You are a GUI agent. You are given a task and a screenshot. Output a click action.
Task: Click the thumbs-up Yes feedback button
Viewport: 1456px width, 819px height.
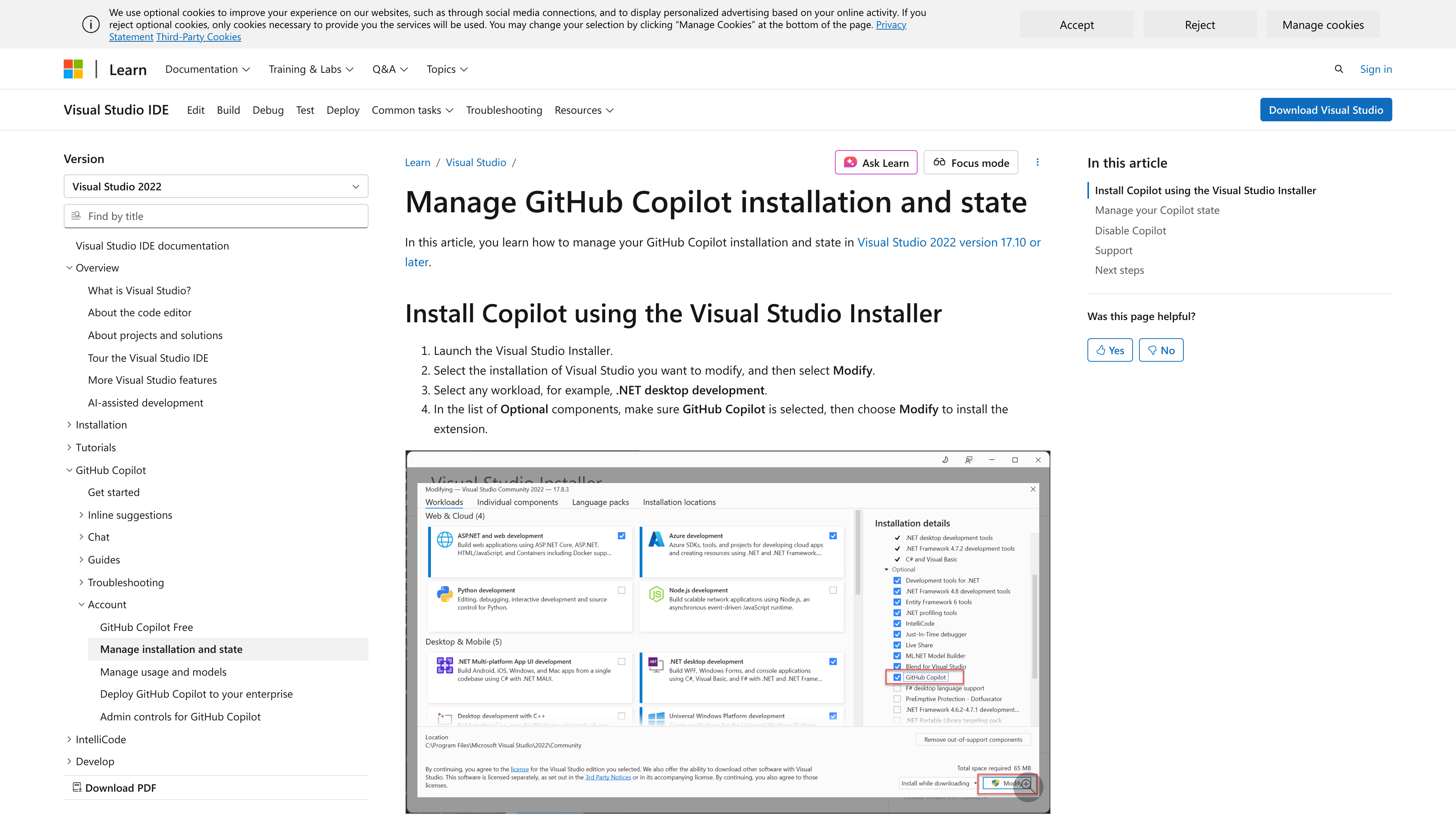(1109, 350)
